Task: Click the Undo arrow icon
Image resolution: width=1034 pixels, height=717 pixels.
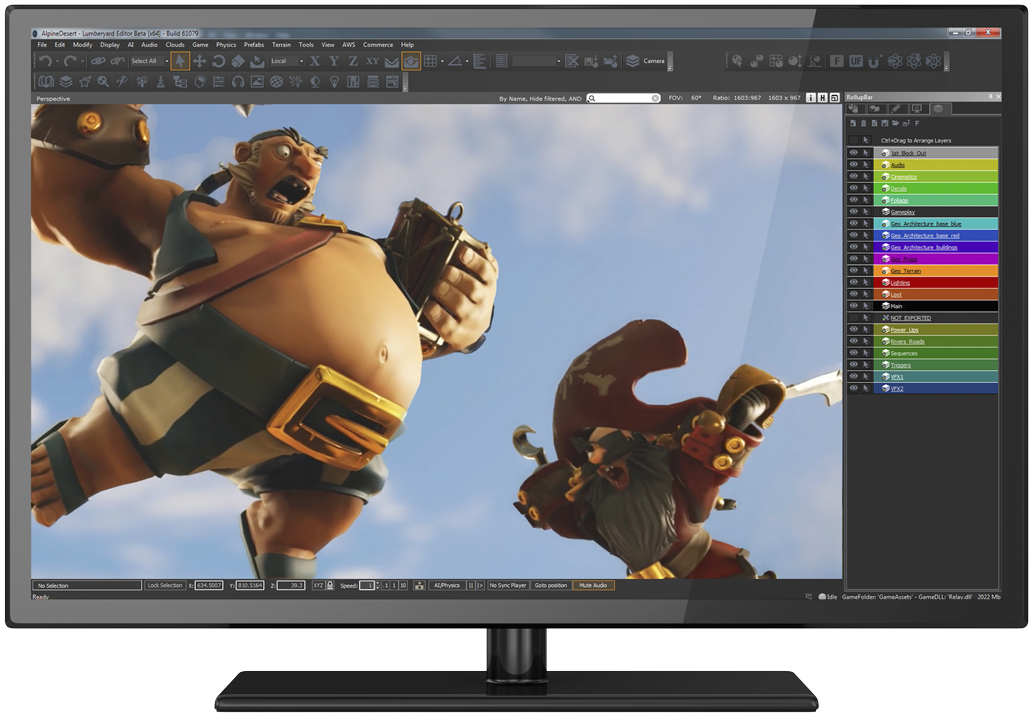Action: click(45, 61)
